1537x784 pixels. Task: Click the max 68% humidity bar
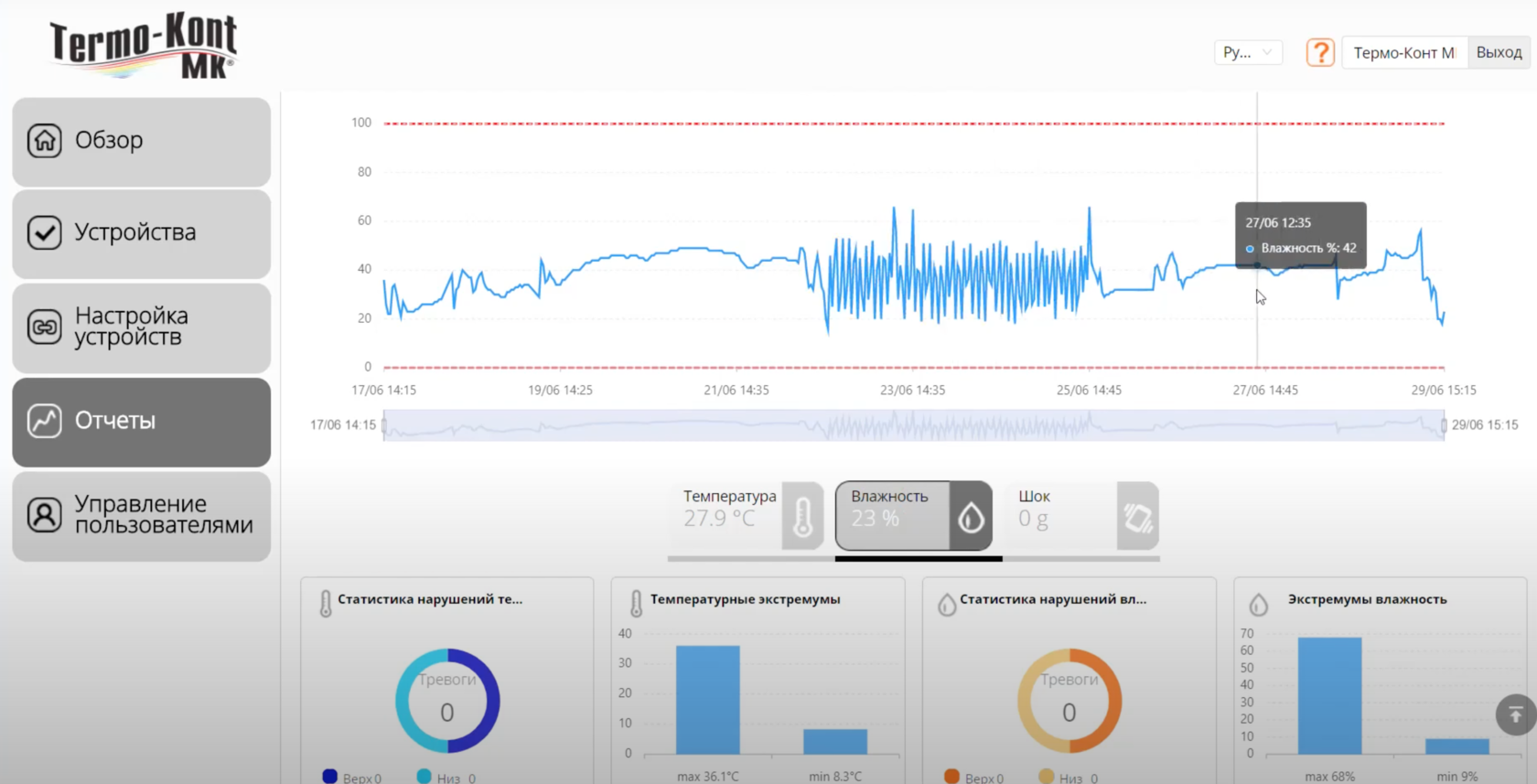(x=1329, y=695)
